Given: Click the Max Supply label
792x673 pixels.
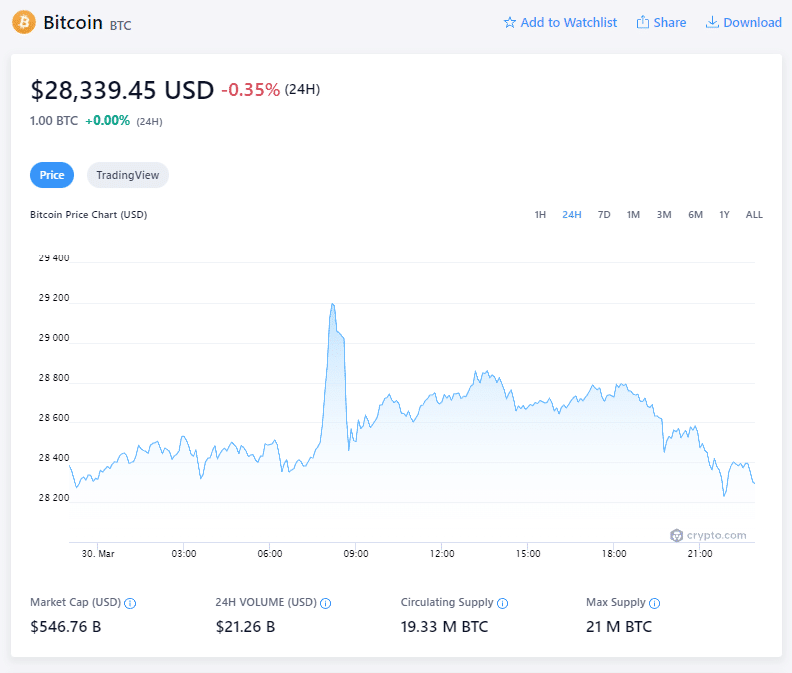Looking at the screenshot, I should (x=616, y=602).
